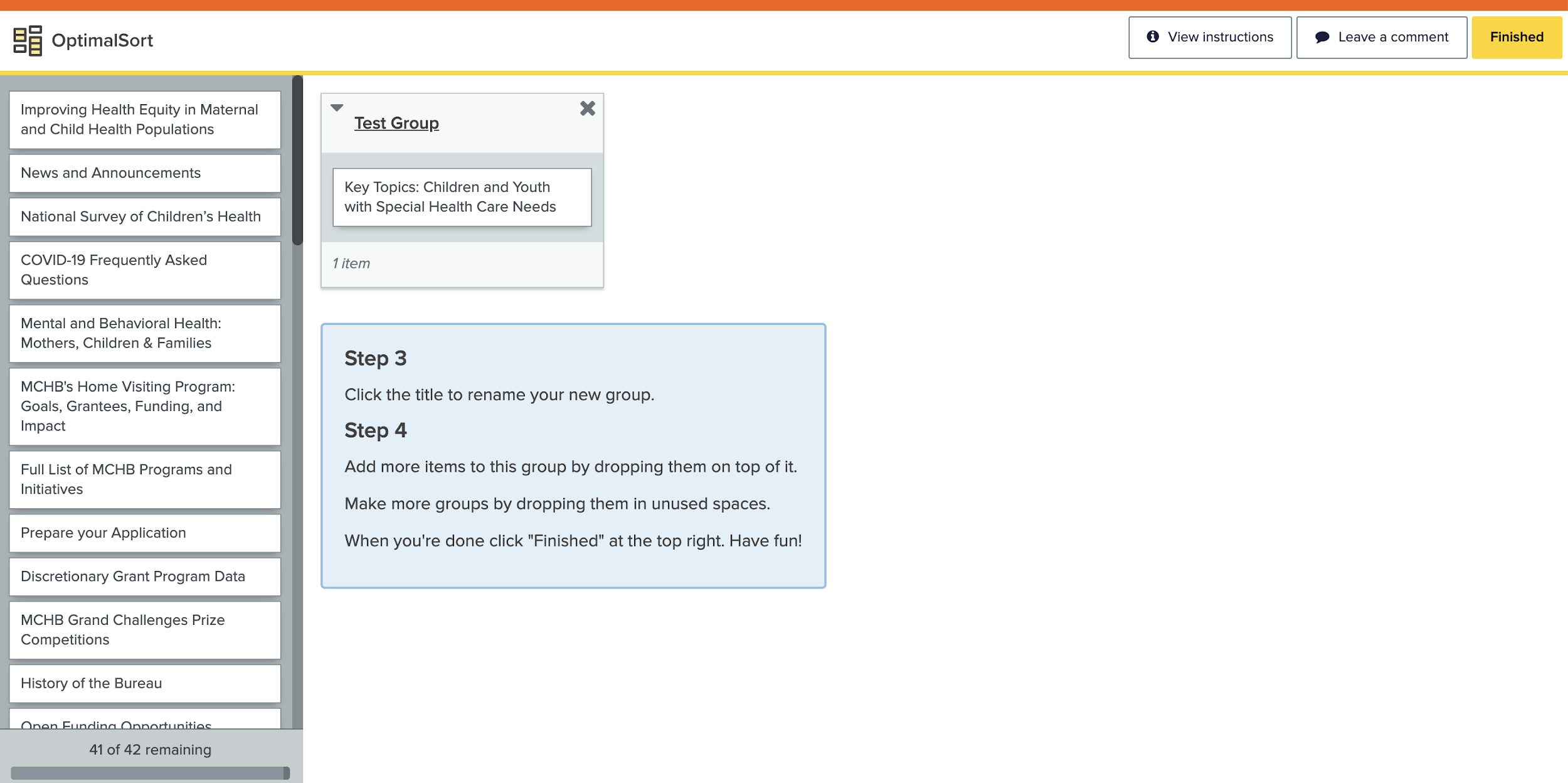Screen dimensions: 1568x783
Task: Click the Leave a comment button
Action: click(1381, 37)
